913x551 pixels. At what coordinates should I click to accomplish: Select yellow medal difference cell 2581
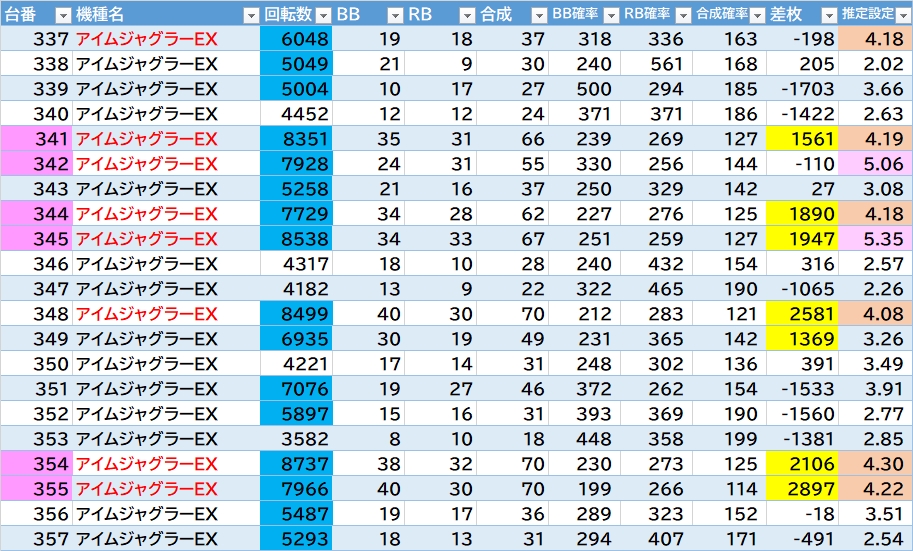[x=802, y=314]
